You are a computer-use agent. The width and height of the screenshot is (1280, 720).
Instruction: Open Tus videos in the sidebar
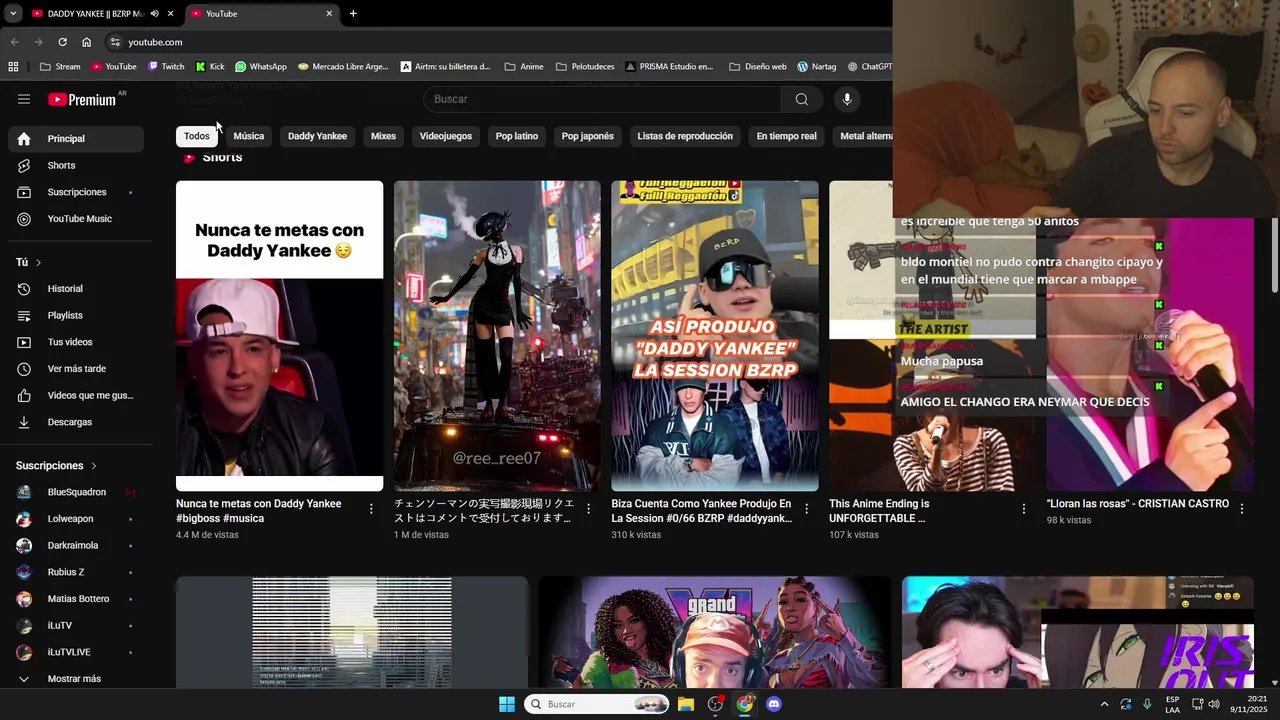[x=76, y=342]
